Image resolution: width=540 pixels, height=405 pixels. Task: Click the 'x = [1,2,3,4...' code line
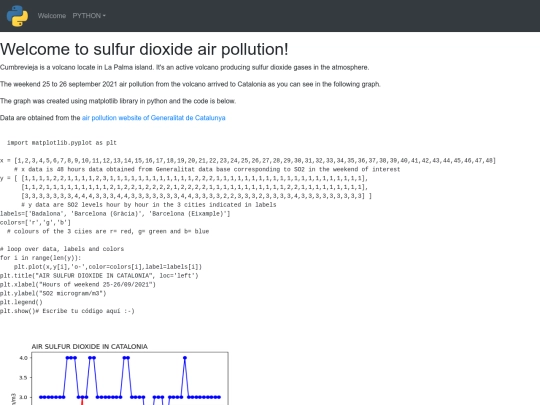click(x=248, y=160)
